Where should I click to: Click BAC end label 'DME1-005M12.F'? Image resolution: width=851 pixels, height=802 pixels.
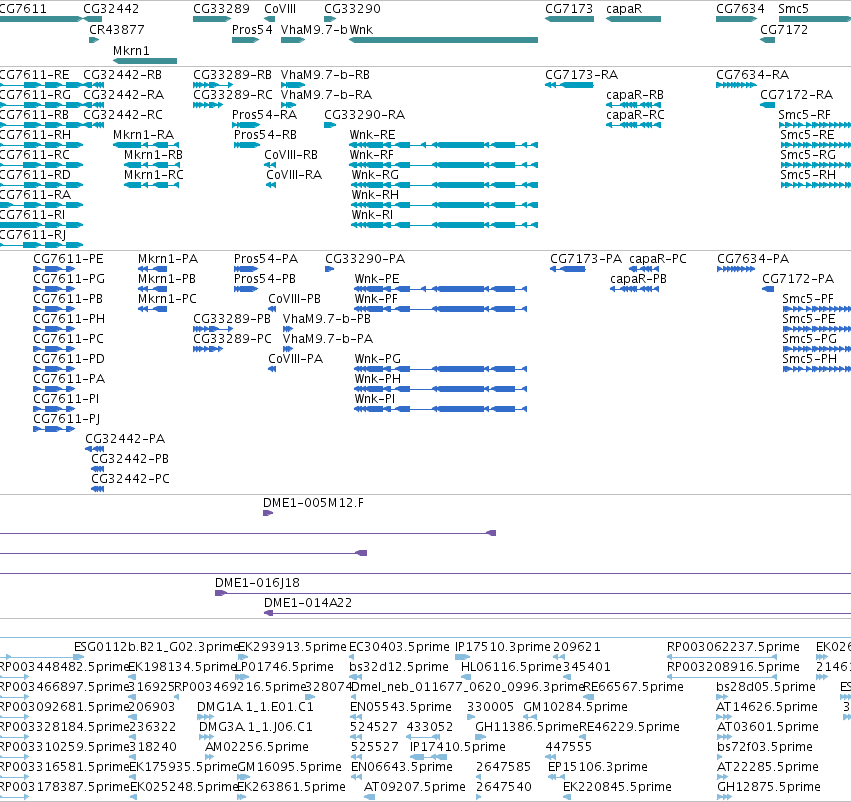point(313,503)
